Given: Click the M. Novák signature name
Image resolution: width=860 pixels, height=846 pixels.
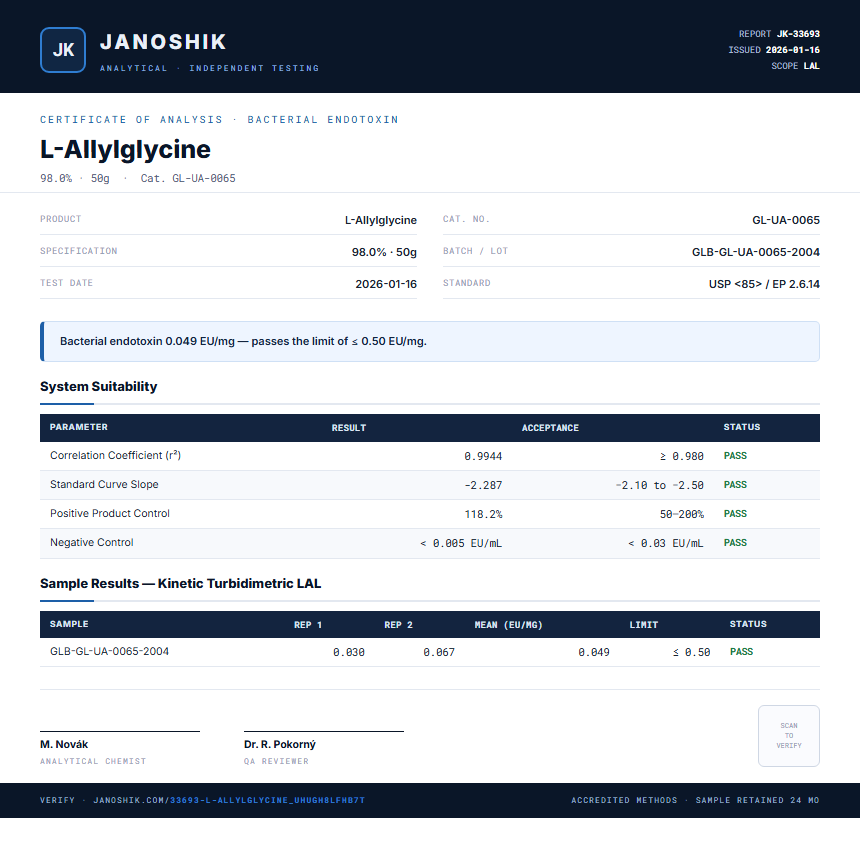Looking at the screenshot, I should click(x=64, y=745).
